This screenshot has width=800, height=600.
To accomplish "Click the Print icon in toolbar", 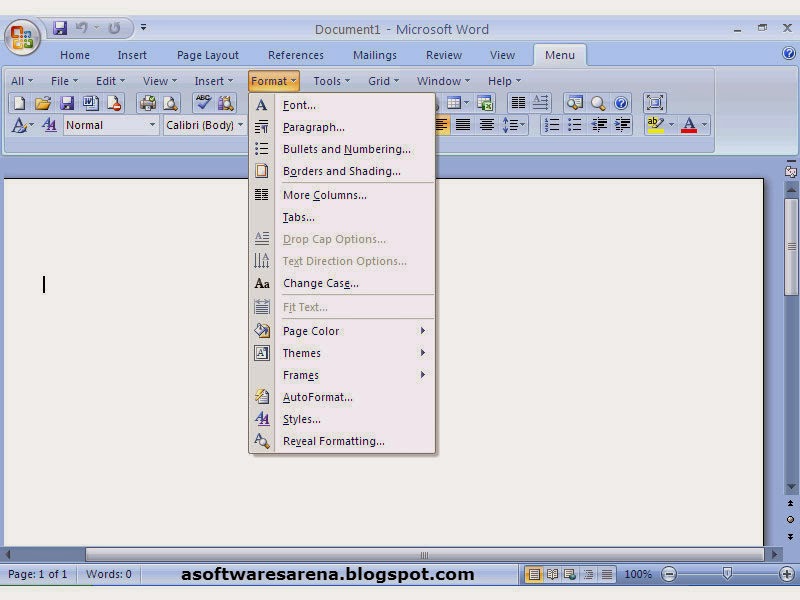I will click(148, 103).
